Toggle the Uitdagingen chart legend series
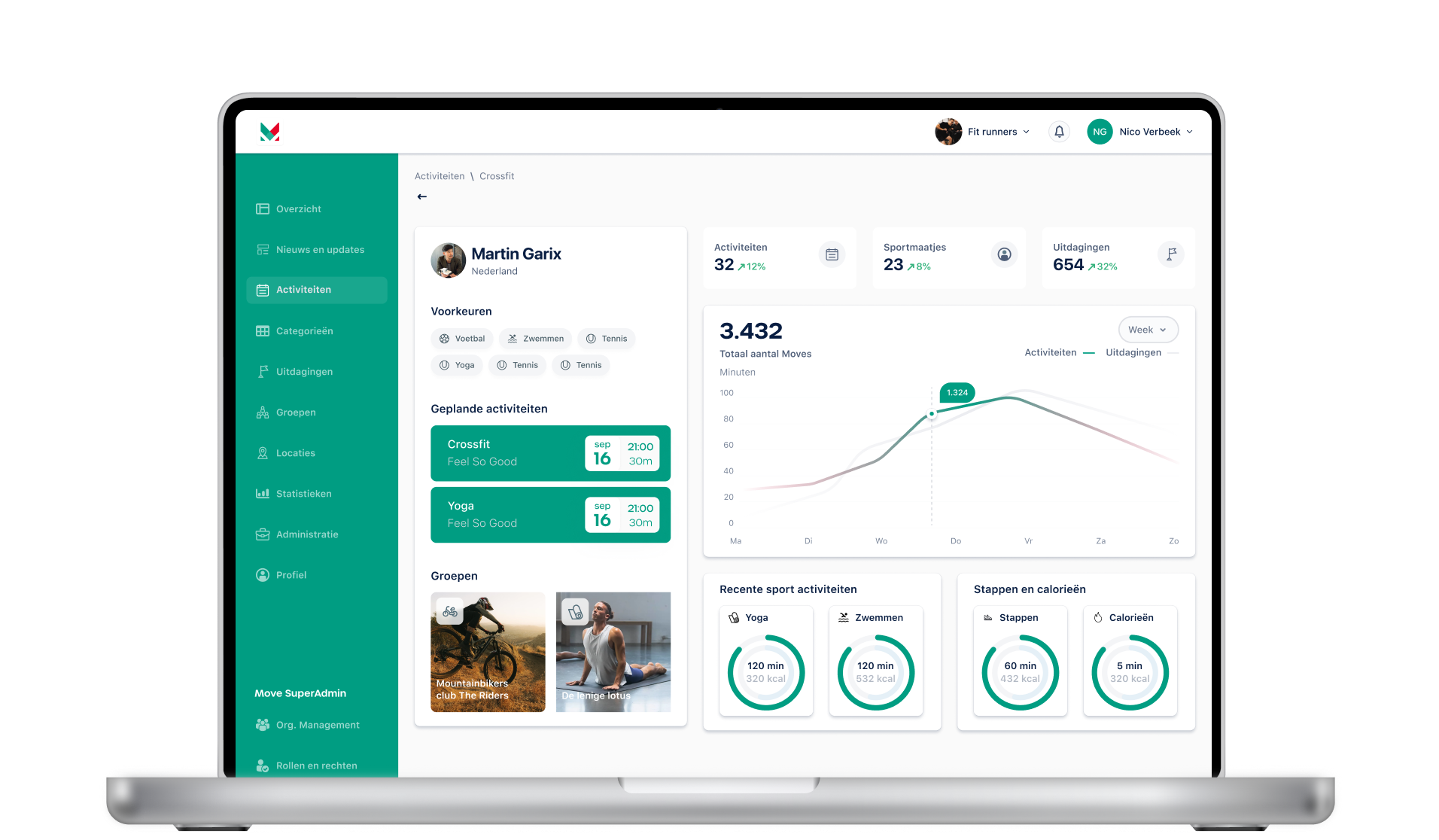Image resolution: width=1439 pixels, height=840 pixels. pyautogui.click(x=1141, y=352)
